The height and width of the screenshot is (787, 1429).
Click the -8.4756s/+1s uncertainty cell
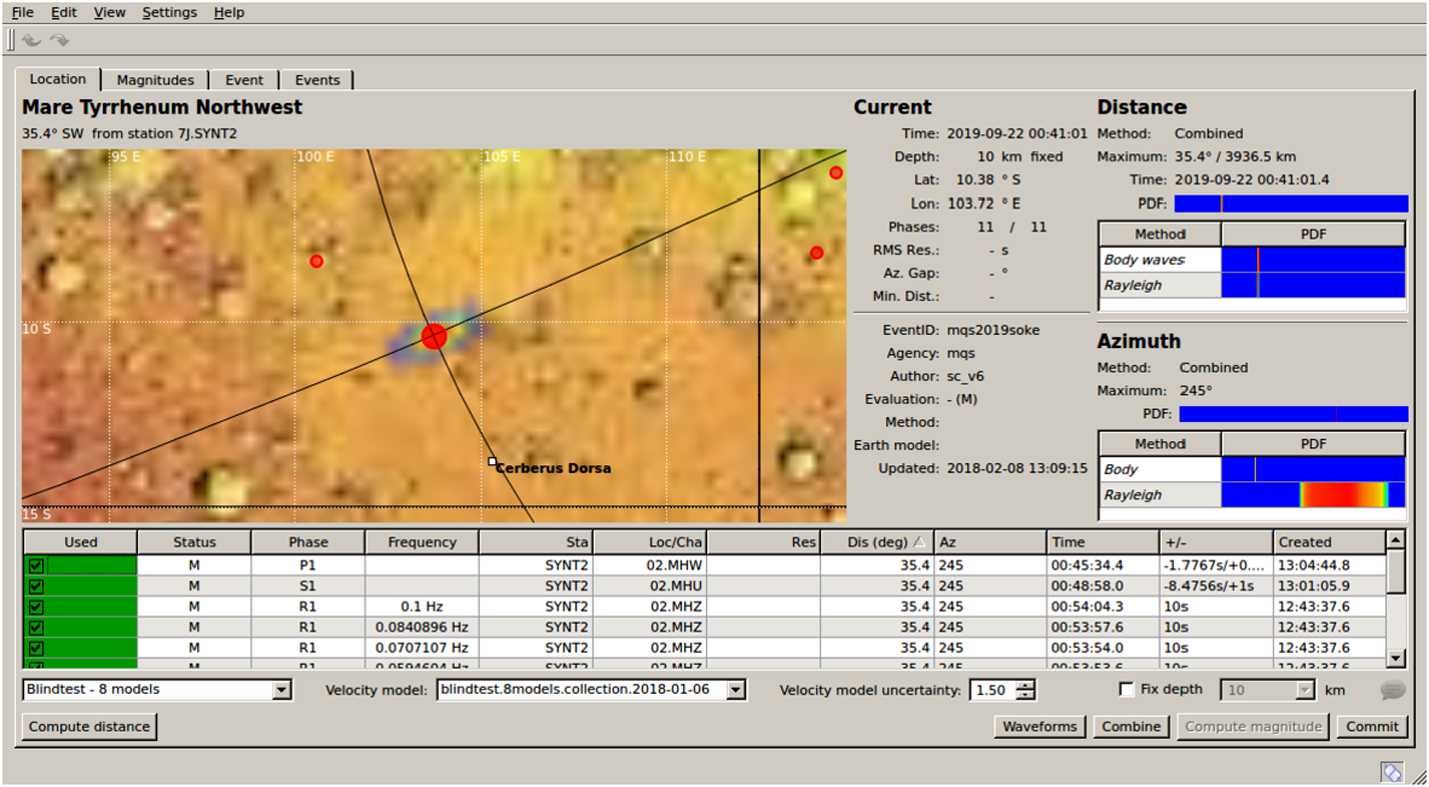pos(1217,586)
